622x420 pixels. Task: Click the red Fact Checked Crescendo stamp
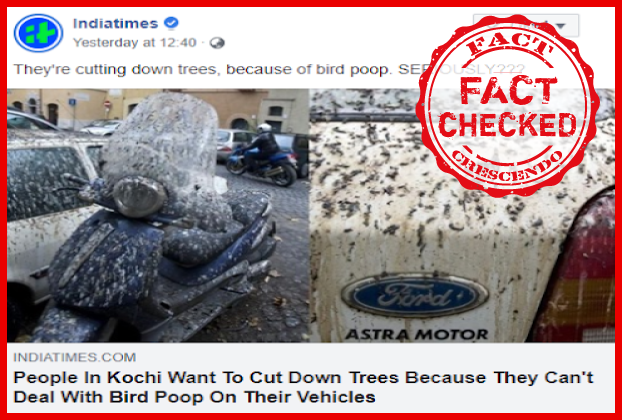507,105
